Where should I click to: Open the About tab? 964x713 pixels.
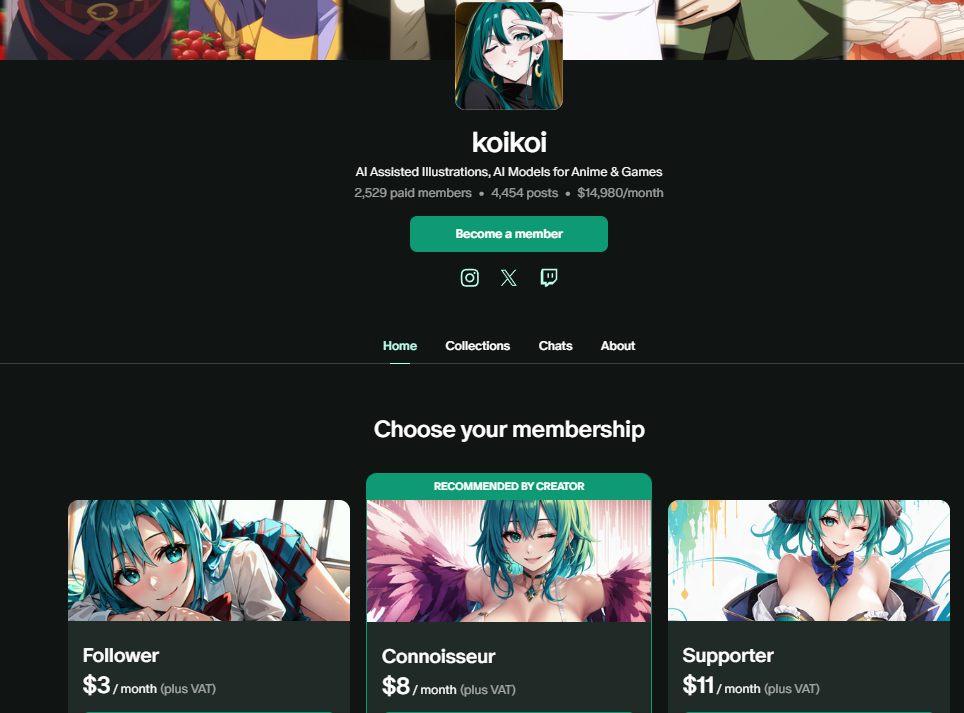tap(618, 346)
